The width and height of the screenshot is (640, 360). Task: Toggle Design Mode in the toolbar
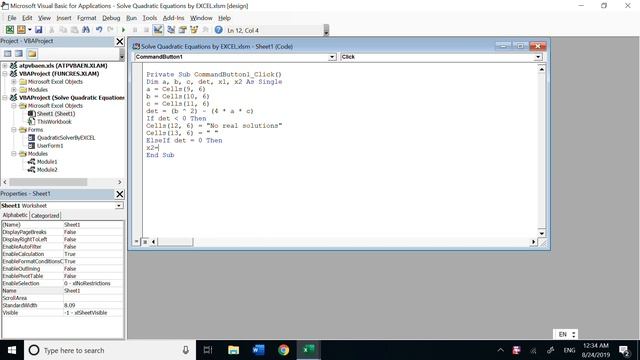(158, 30)
